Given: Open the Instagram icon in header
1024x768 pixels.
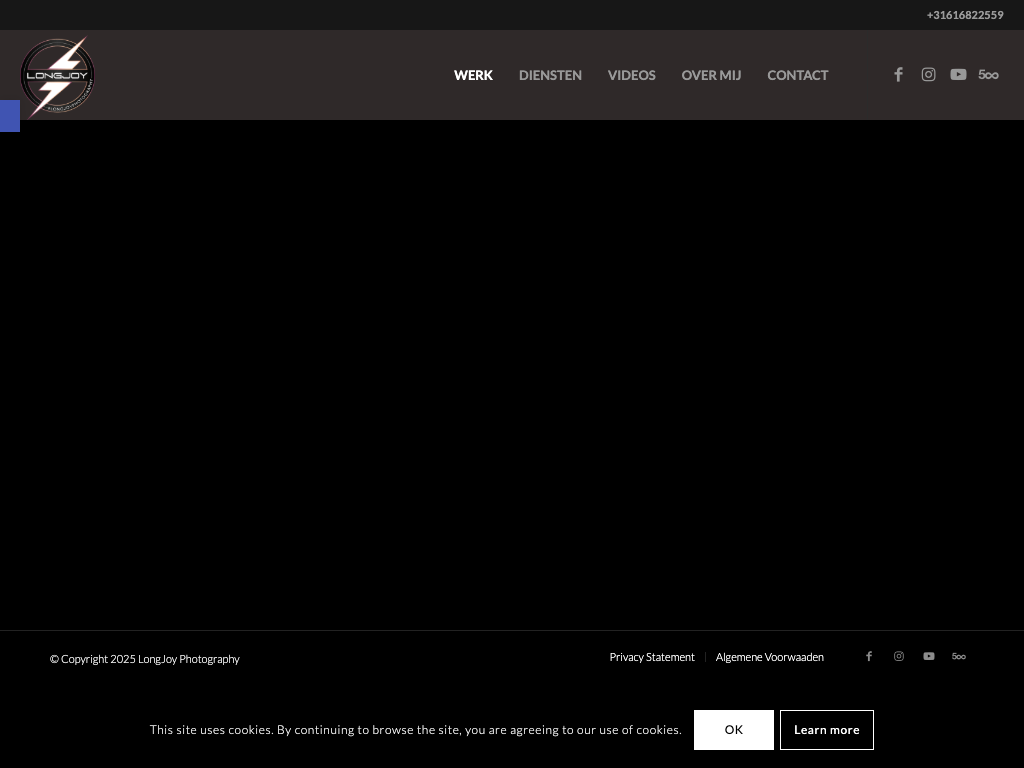Looking at the screenshot, I should point(928,75).
